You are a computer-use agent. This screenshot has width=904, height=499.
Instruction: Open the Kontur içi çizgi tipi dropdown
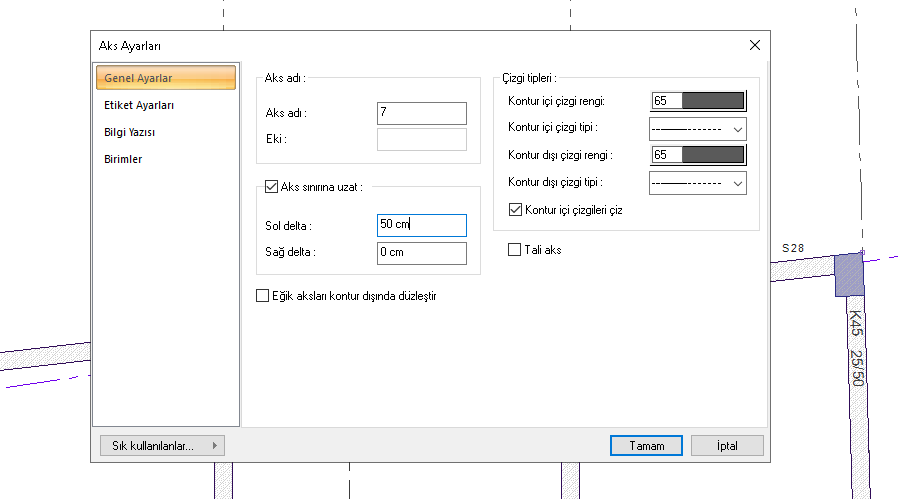tap(698, 129)
